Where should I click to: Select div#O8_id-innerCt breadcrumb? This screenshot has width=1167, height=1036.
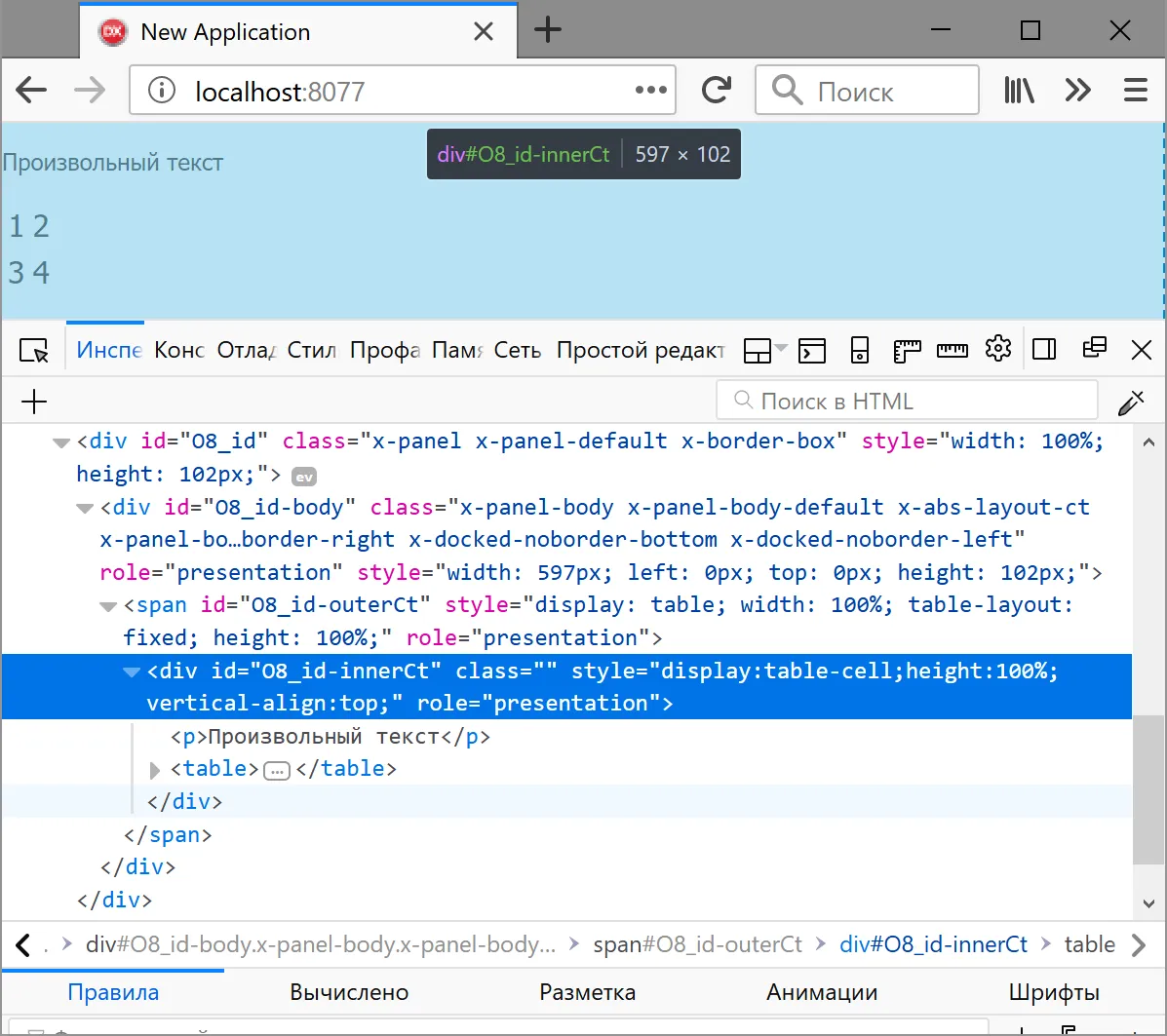[x=933, y=944]
